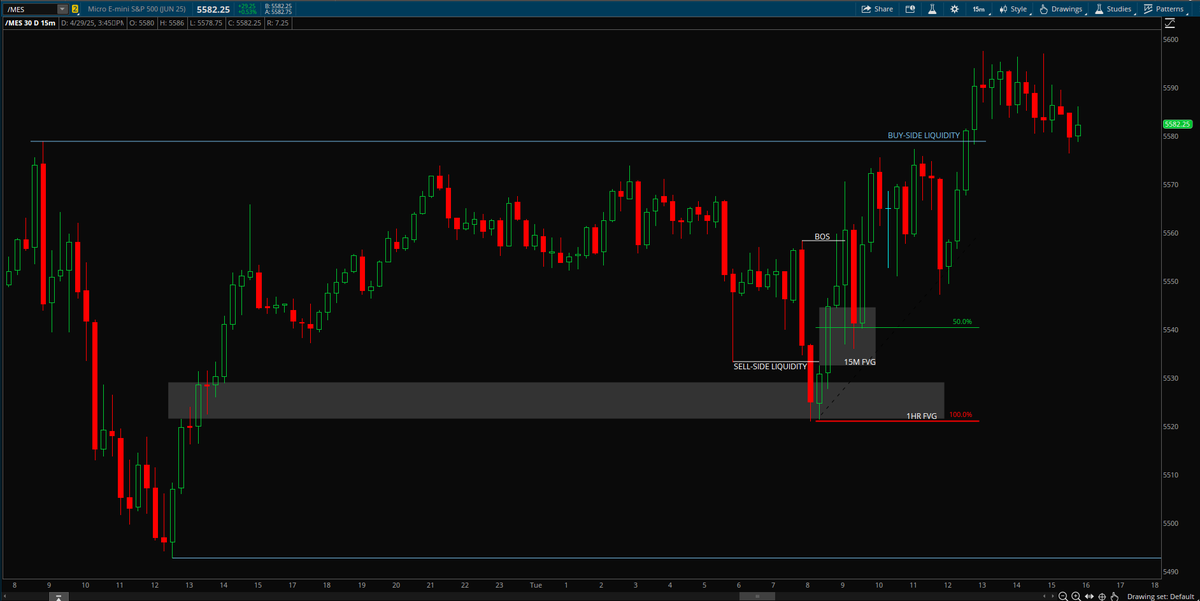Click the green 5582.25 price axis bubble
This screenshot has height=601, width=1200.
pos(1178,124)
